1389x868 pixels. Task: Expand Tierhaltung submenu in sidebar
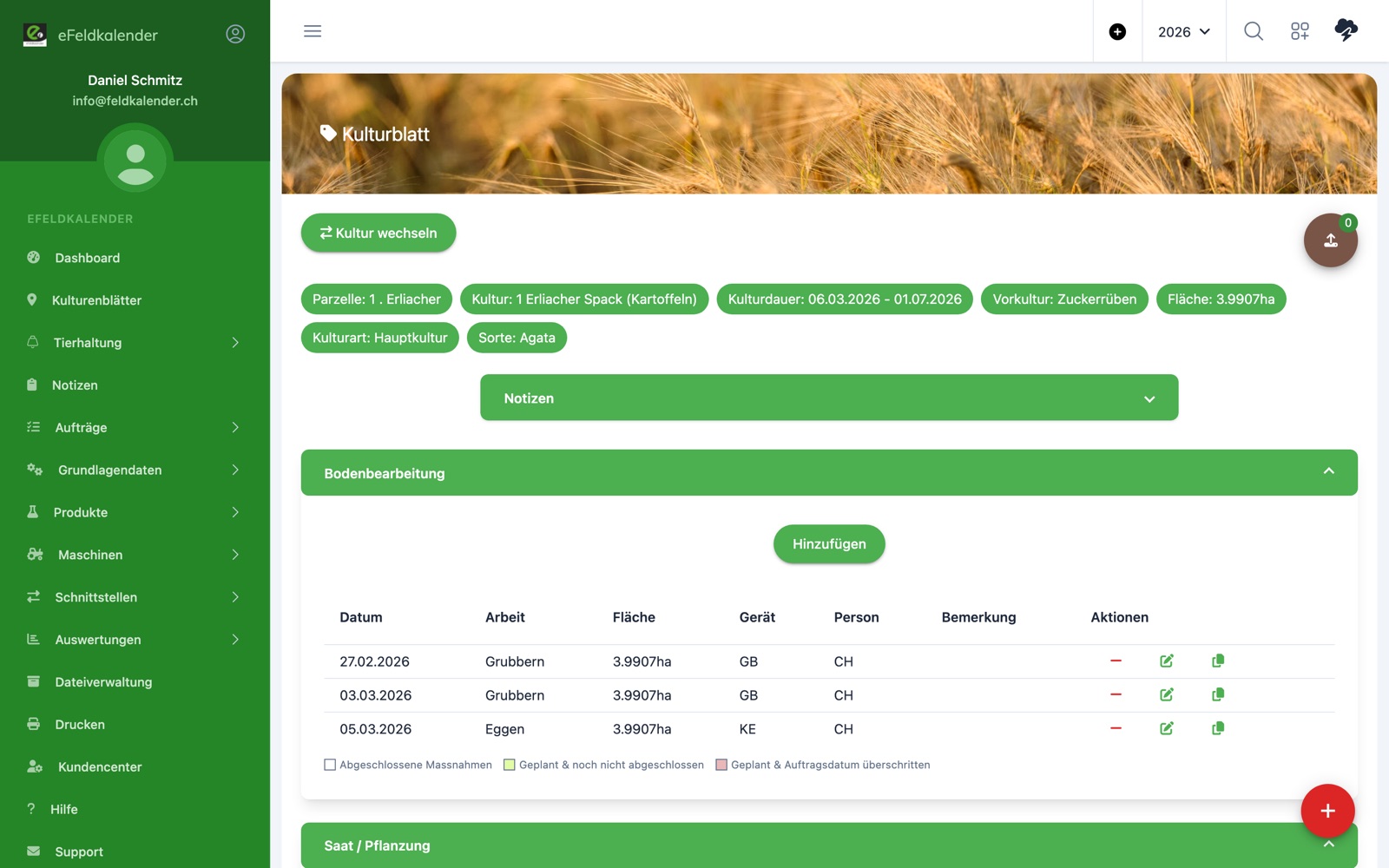click(135, 343)
